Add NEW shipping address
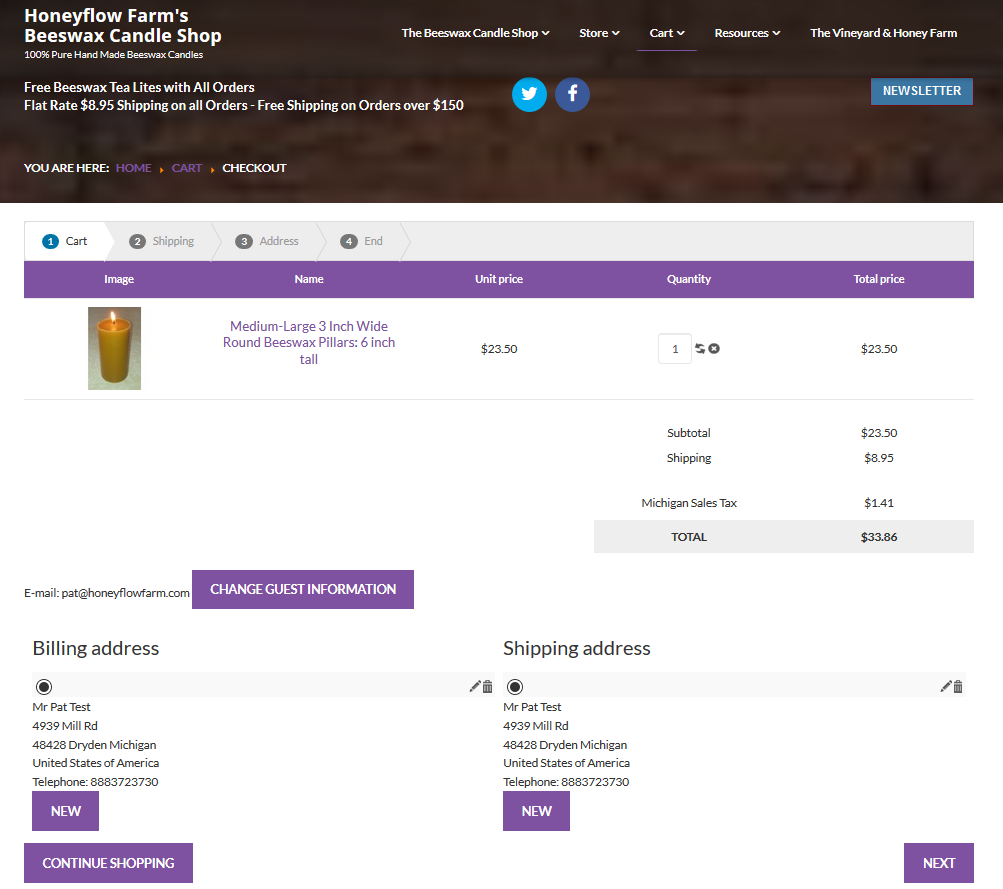The height and width of the screenshot is (889, 1003). (x=536, y=811)
